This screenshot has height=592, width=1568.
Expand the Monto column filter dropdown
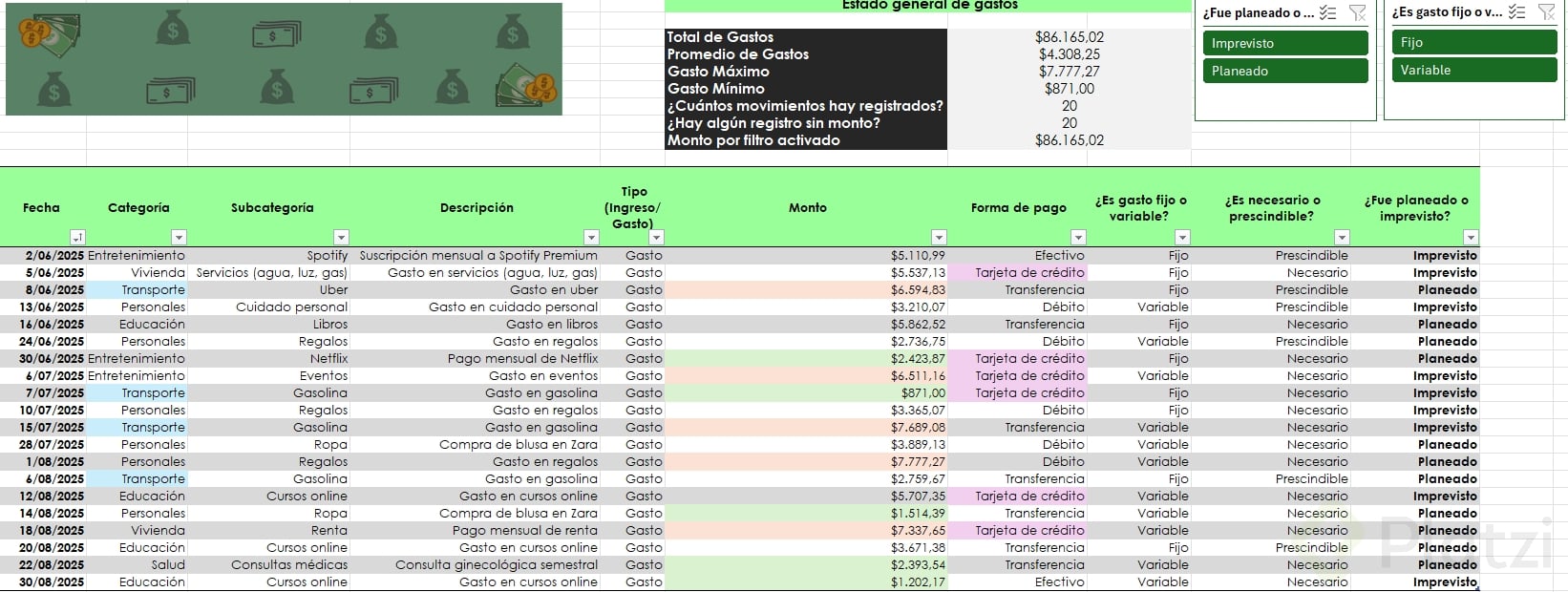(x=939, y=237)
